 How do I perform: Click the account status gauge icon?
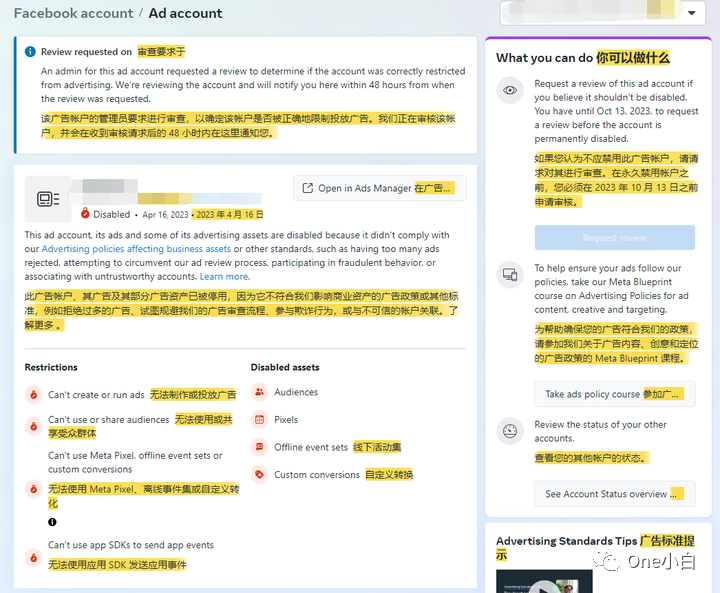click(510, 431)
